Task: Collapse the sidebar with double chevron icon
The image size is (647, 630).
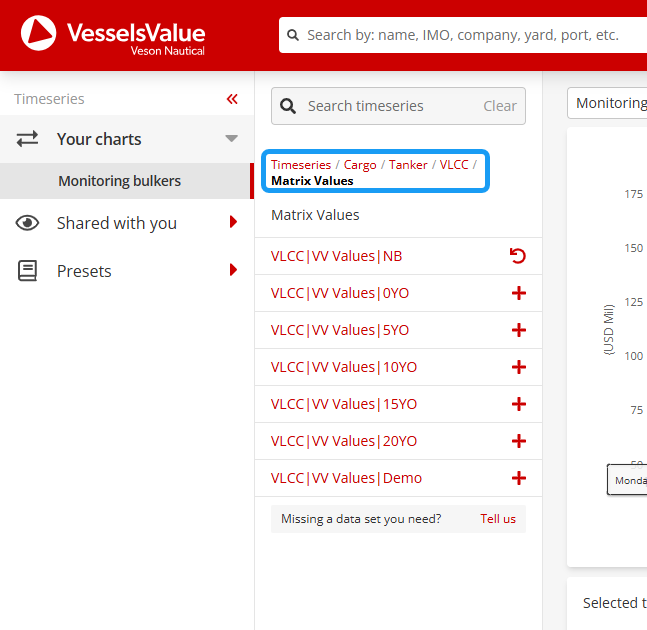Action: pyautogui.click(x=232, y=99)
